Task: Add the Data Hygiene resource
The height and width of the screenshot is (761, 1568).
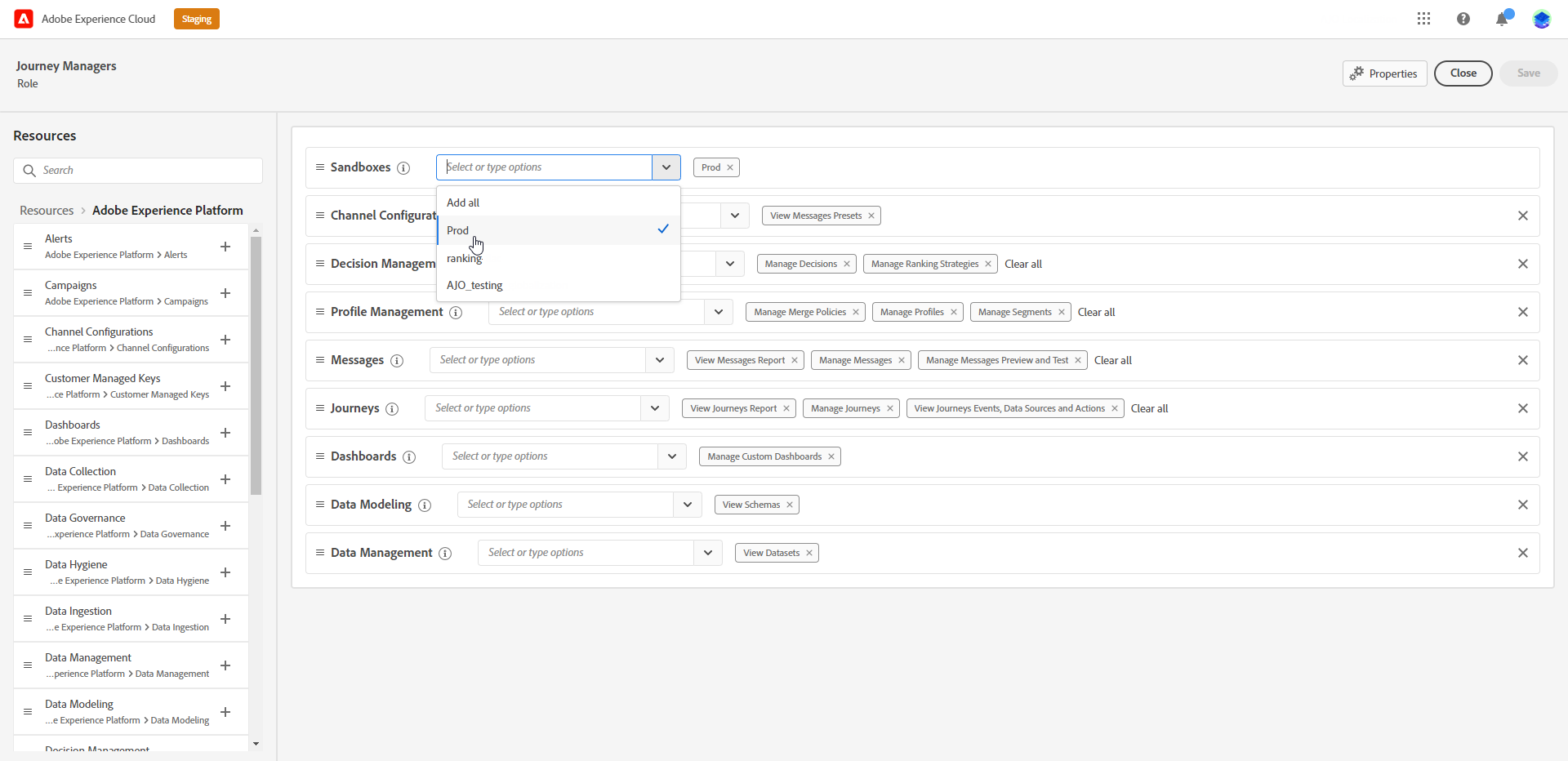Action: click(x=225, y=572)
